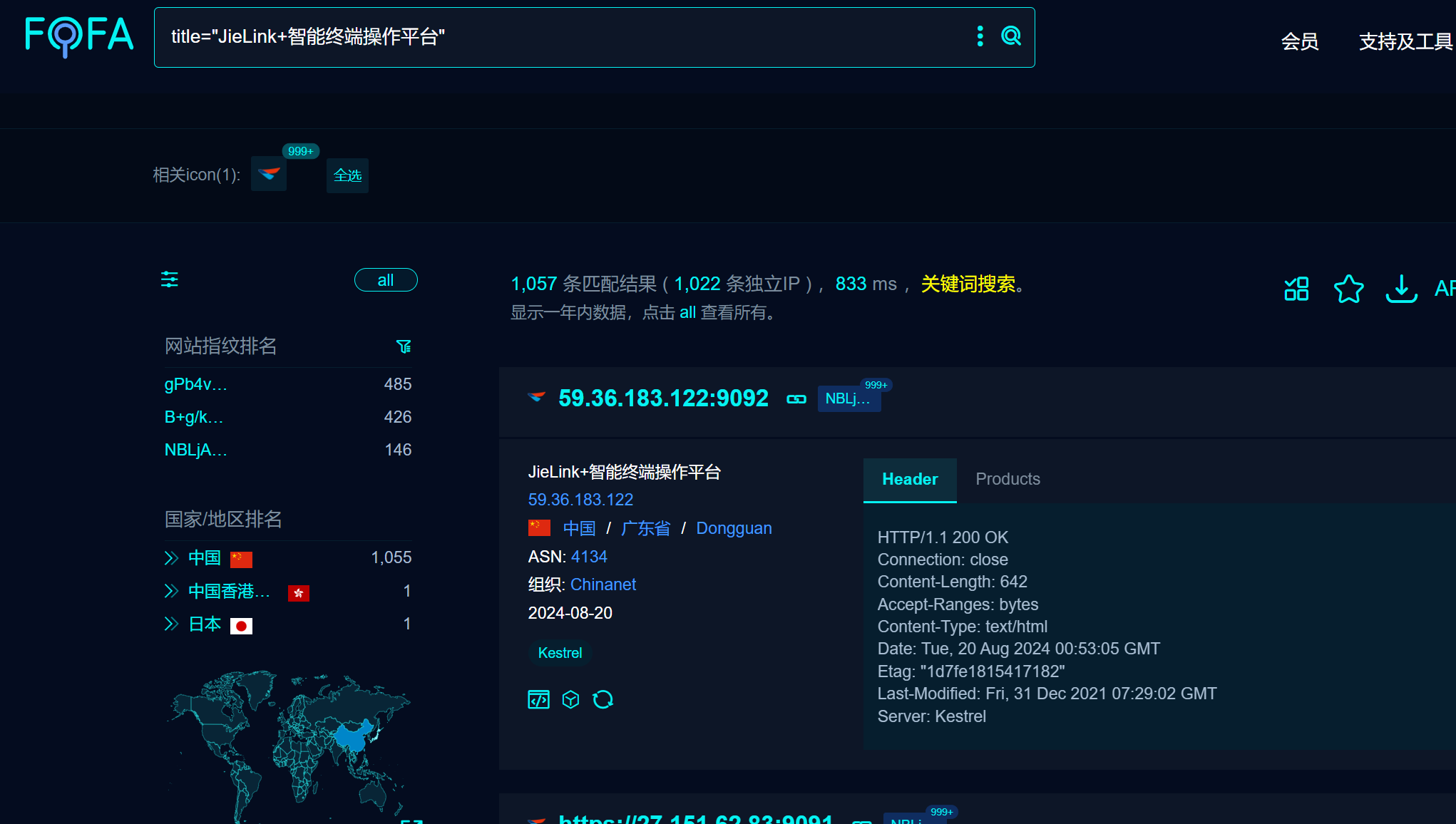Filter by fingerprint NBLjA...
This screenshot has width=1456, height=824.
coord(196,450)
